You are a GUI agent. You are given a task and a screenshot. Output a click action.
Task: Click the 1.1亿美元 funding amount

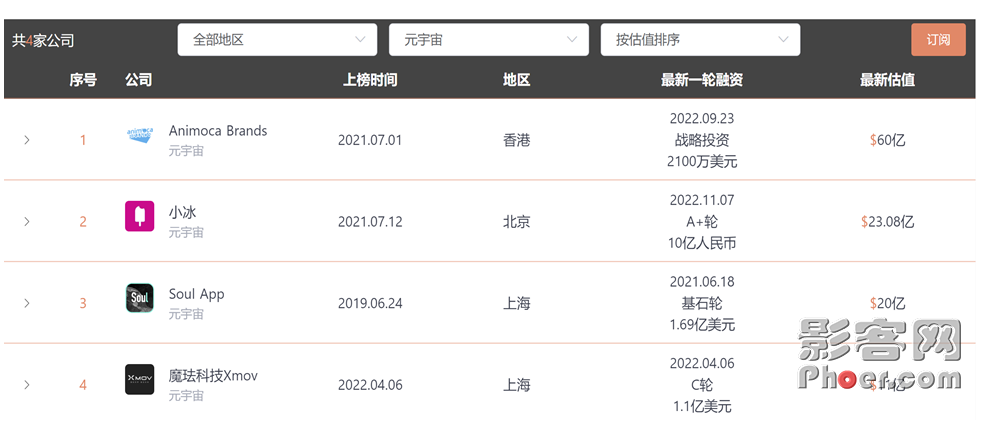coord(702,406)
